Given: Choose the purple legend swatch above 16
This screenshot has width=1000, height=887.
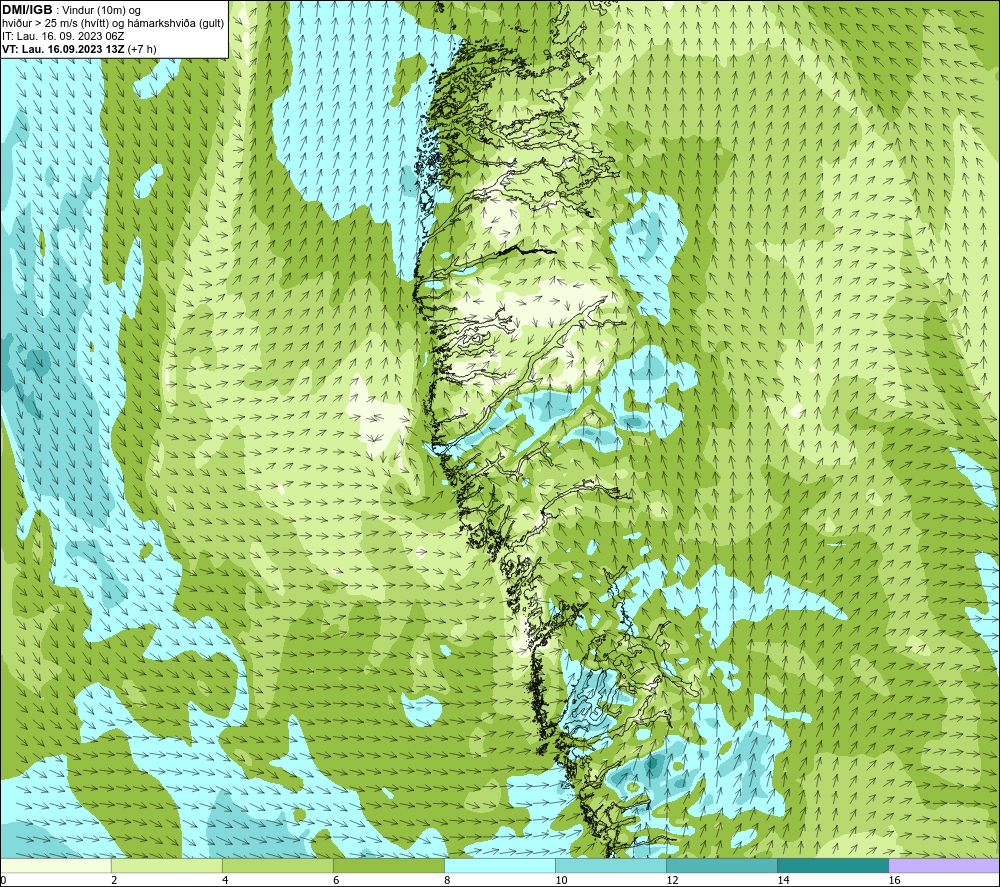Looking at the screenshot, I should [x=944, y=865].
